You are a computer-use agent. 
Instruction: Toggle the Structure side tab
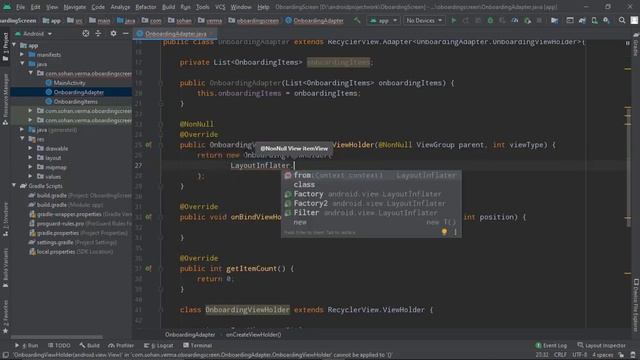coord(5,220)
